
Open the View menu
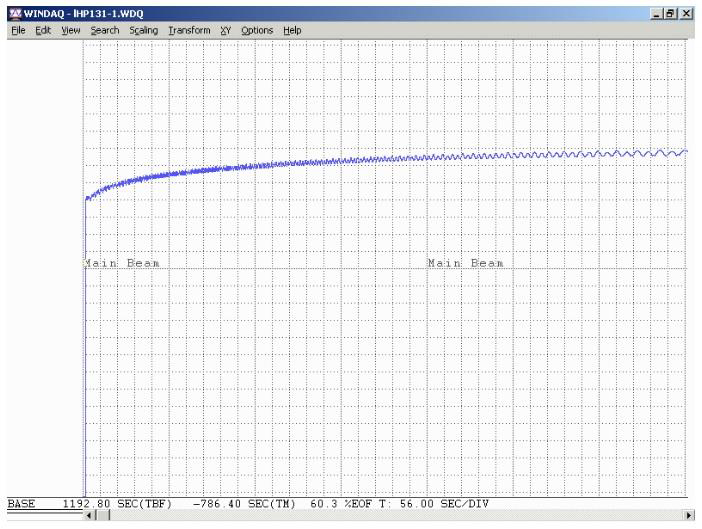coord(71,30)
